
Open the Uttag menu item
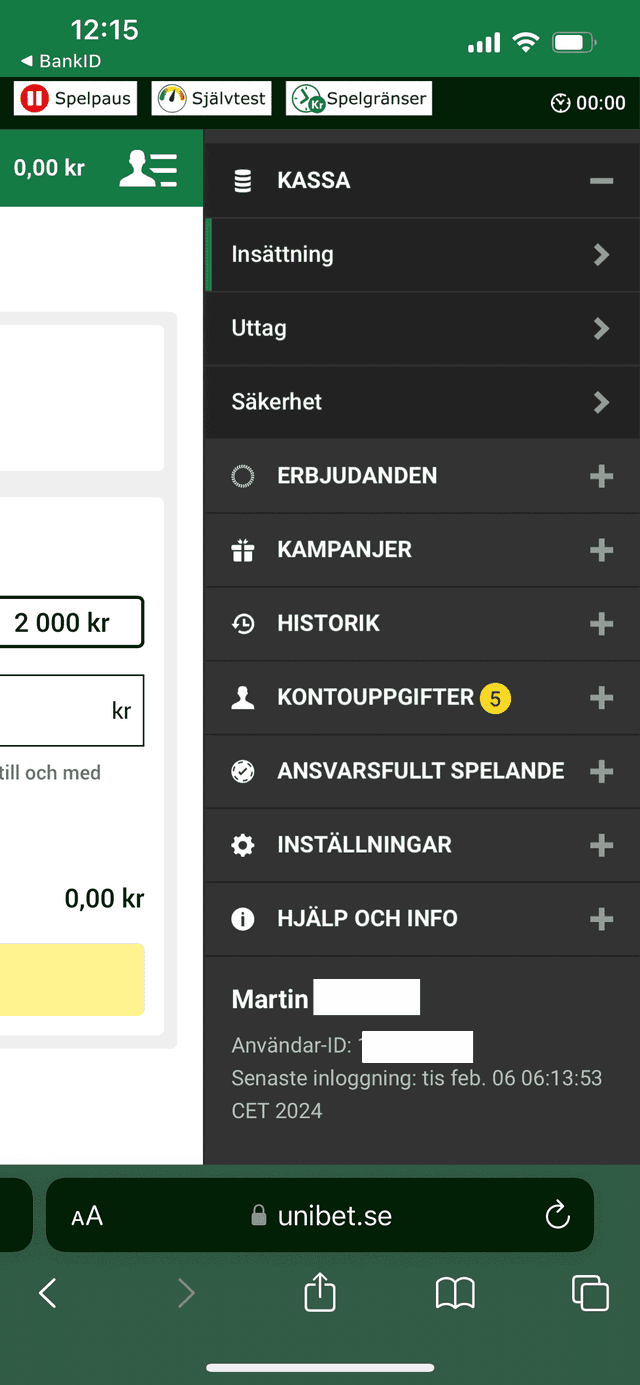(420, 328)
